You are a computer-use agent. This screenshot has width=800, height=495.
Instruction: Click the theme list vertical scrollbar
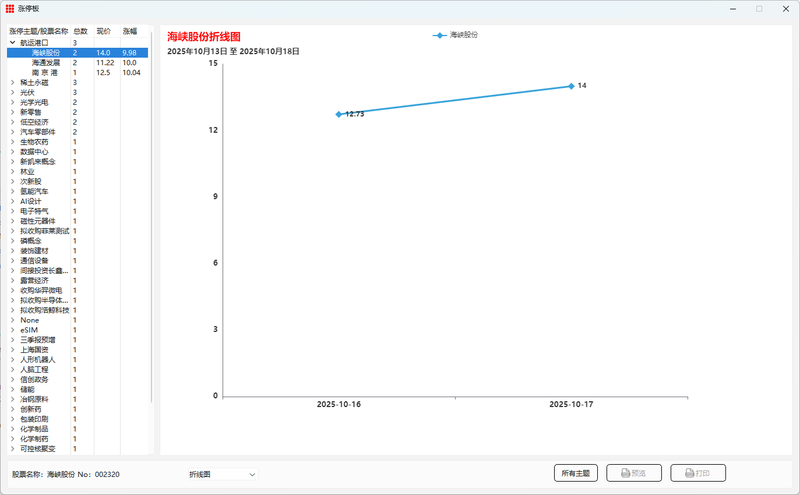coord(152,217)
